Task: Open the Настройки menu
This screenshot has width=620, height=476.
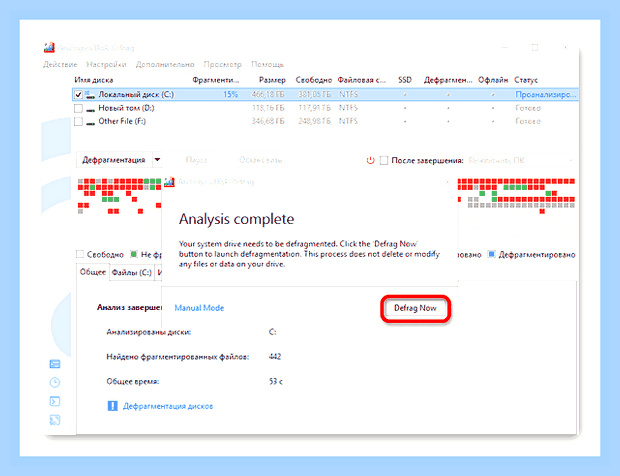Action: tap(106, 64)
